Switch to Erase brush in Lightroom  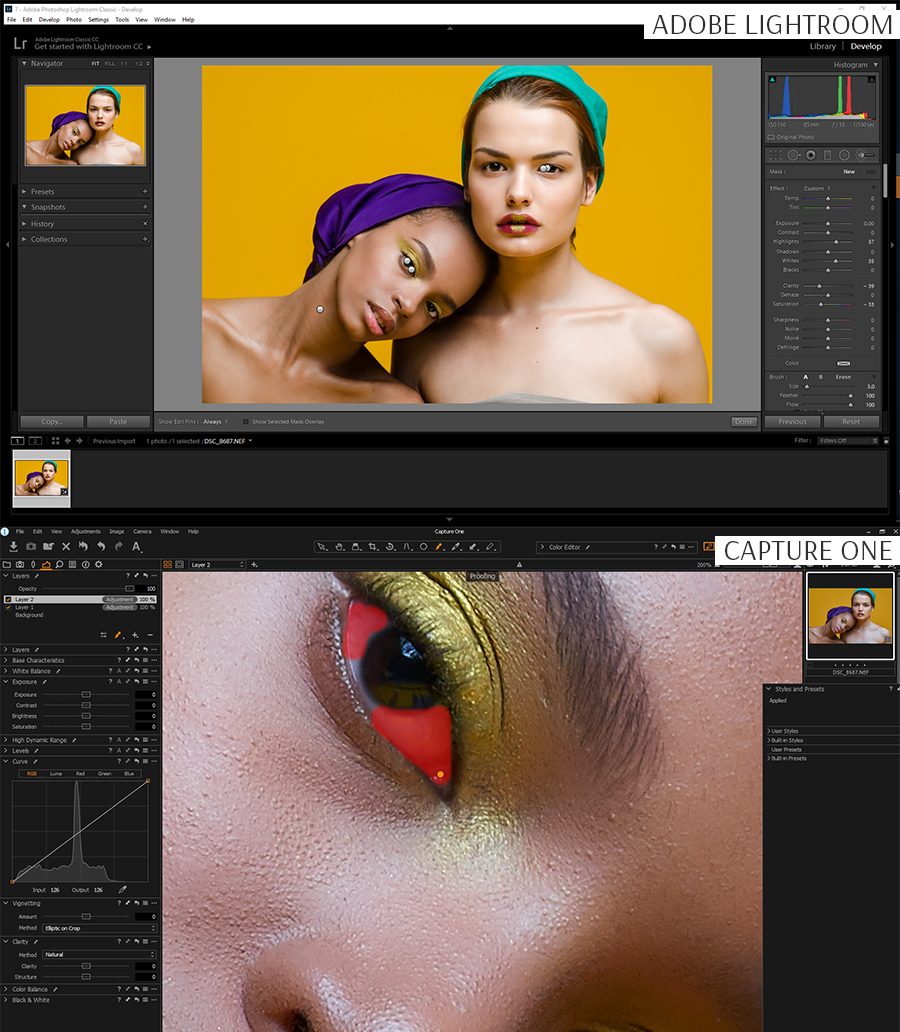pos(843,377)
